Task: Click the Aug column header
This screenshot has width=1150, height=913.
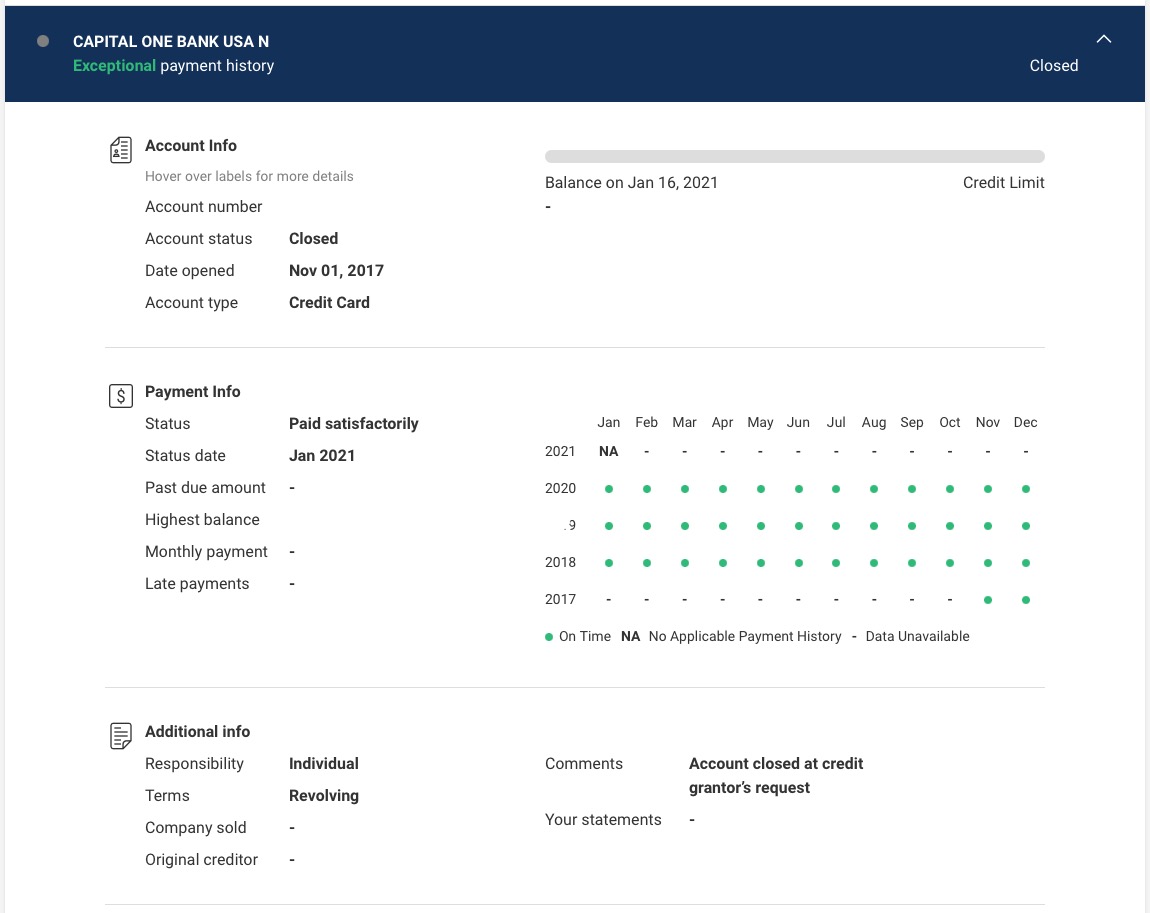Action: tap(874, 422)
